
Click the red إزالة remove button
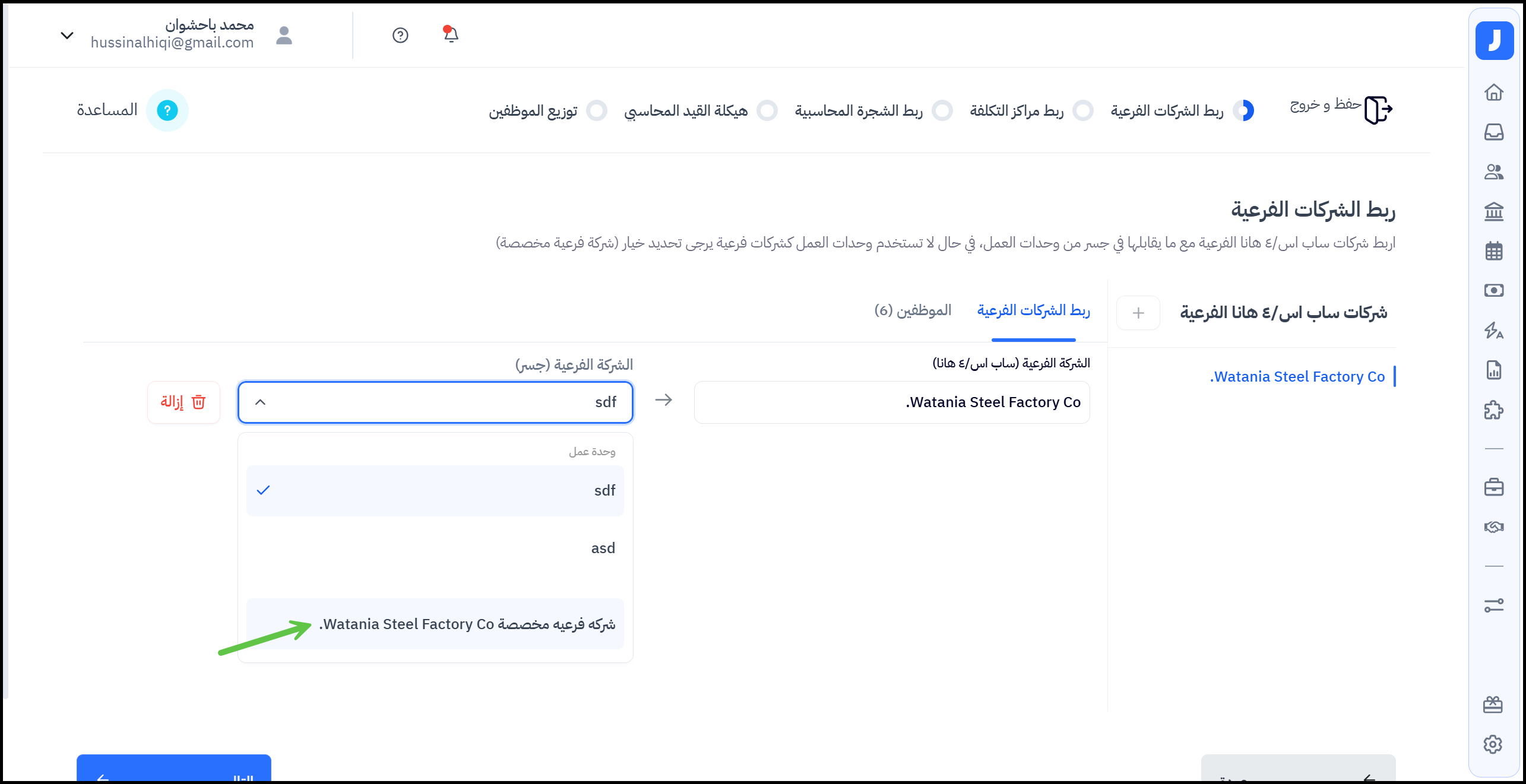click(183, 402)
